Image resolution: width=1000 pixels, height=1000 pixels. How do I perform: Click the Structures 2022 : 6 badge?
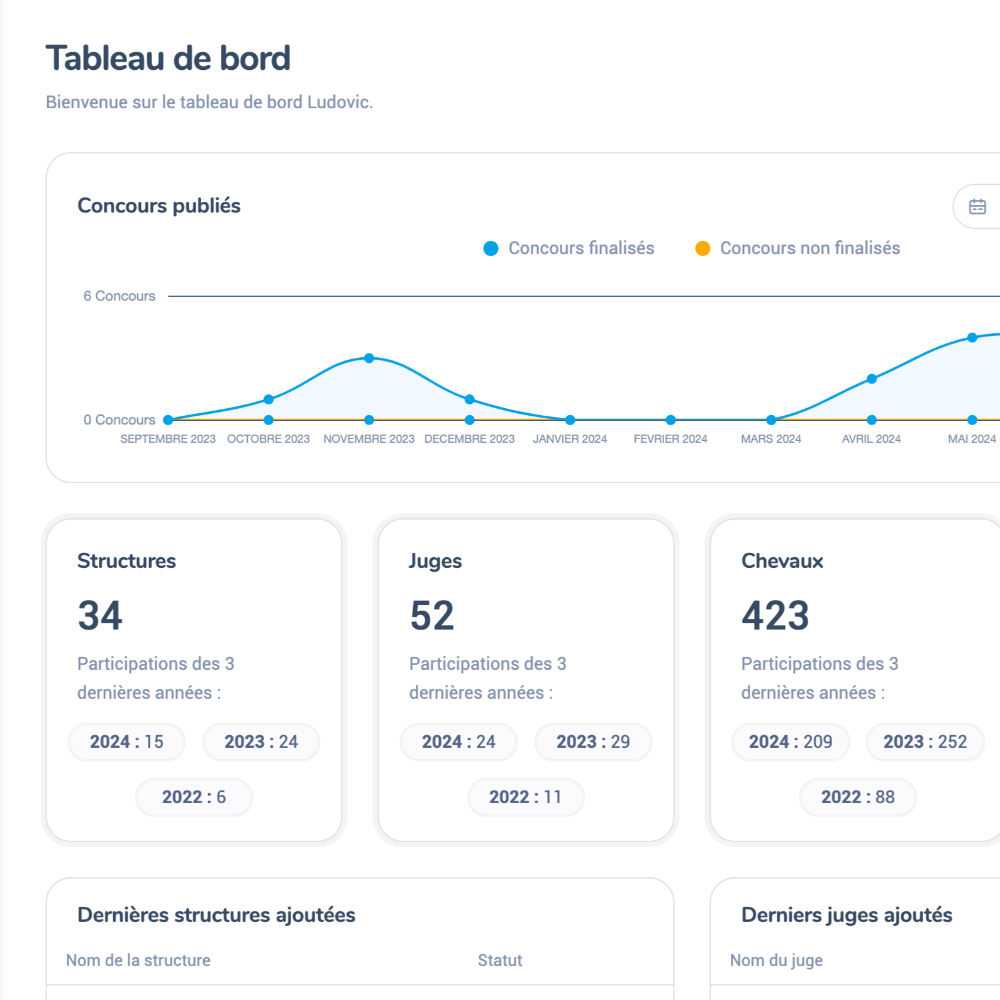pos(194,797)
